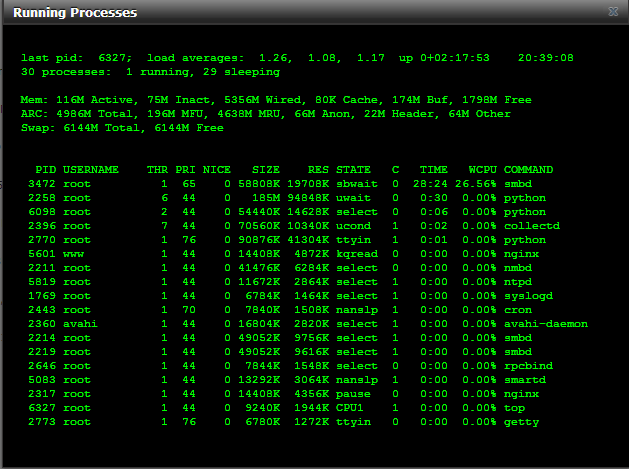
Task: Click the uptime text 0+02:17:53
Action: point(455,58)
